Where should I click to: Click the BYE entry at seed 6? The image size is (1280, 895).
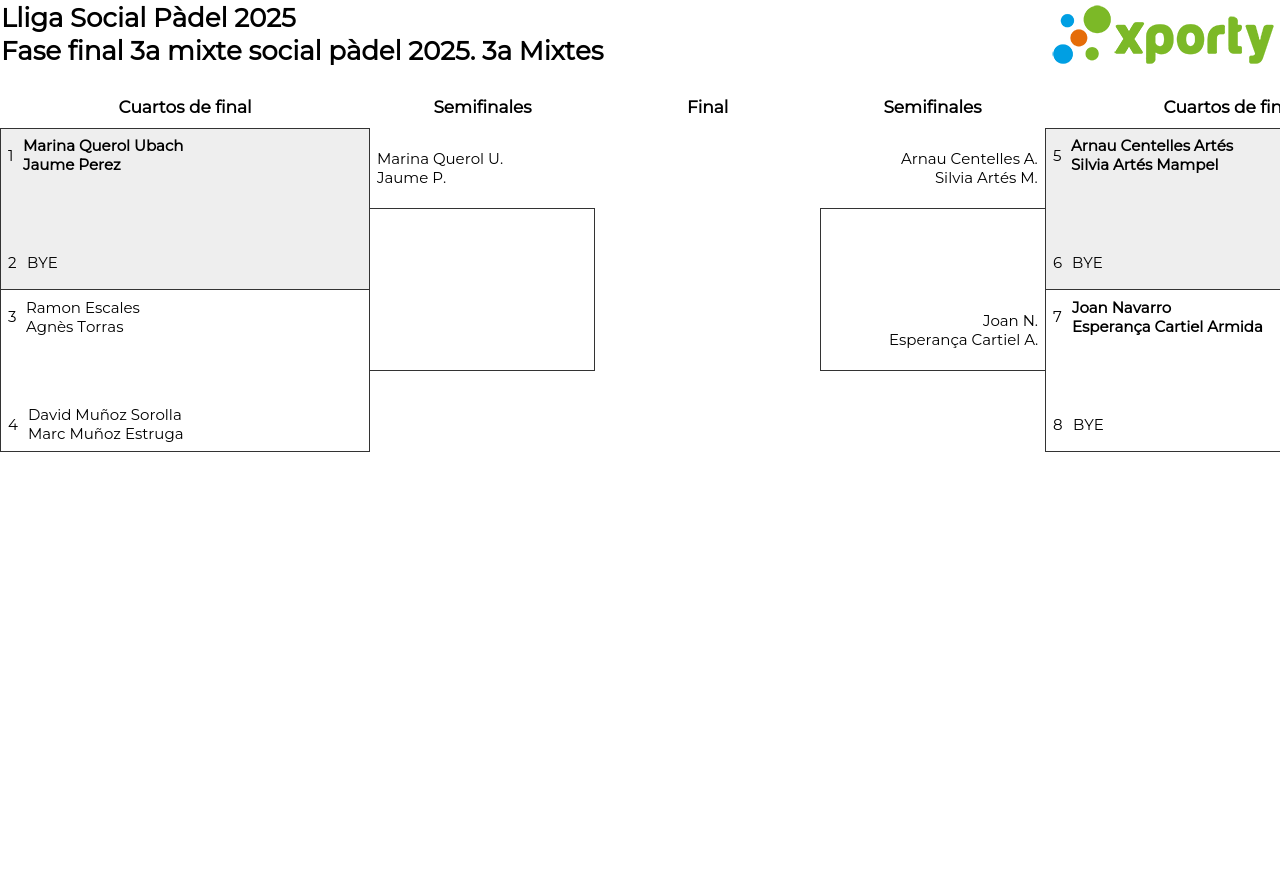1087,263
